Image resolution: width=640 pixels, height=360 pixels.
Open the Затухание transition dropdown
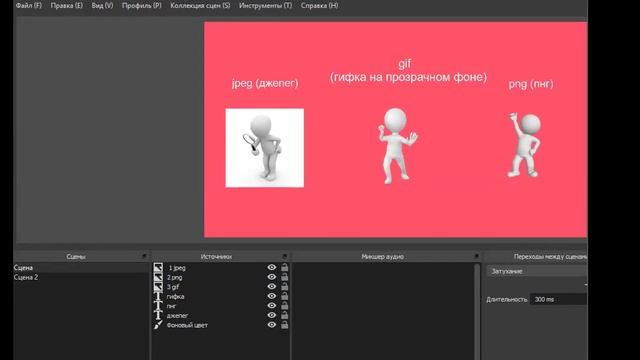coord(537,271)
